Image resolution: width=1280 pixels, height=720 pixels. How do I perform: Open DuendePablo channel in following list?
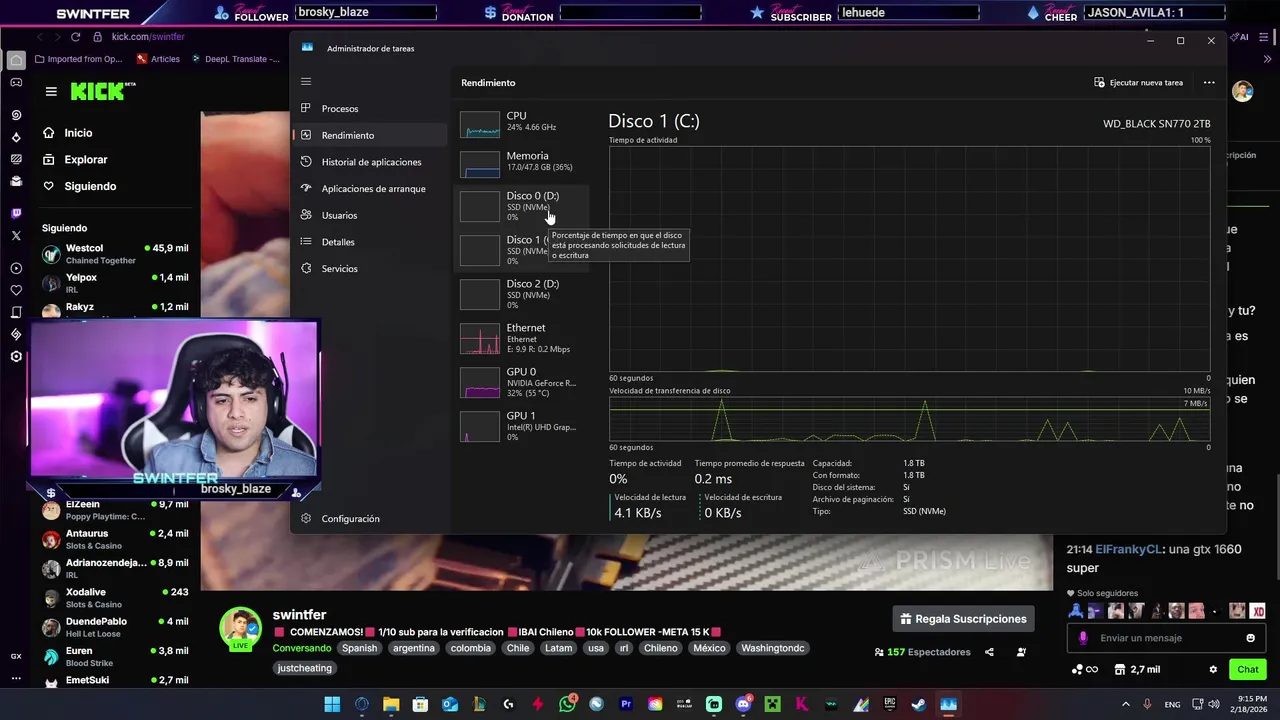click(115, 627)
